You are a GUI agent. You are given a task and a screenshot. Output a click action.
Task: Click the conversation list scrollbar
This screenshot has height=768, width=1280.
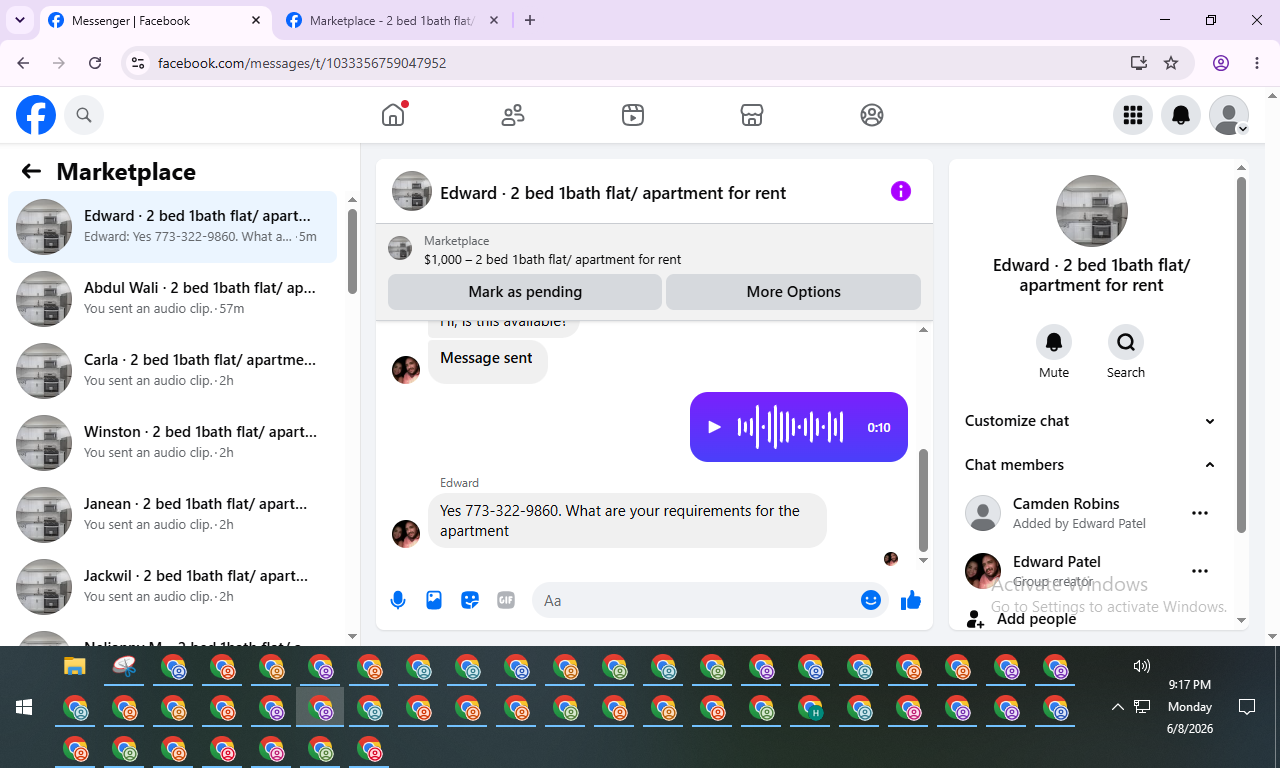[352, 251]
